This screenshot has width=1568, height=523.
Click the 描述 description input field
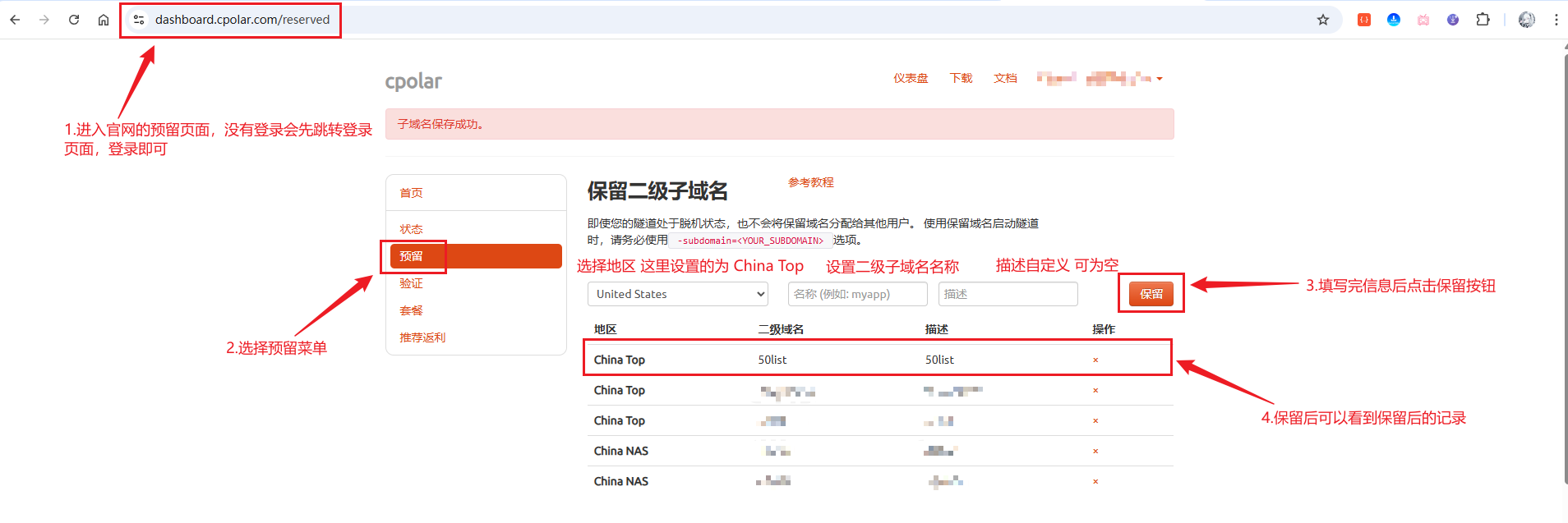(x=1008, y=294)
